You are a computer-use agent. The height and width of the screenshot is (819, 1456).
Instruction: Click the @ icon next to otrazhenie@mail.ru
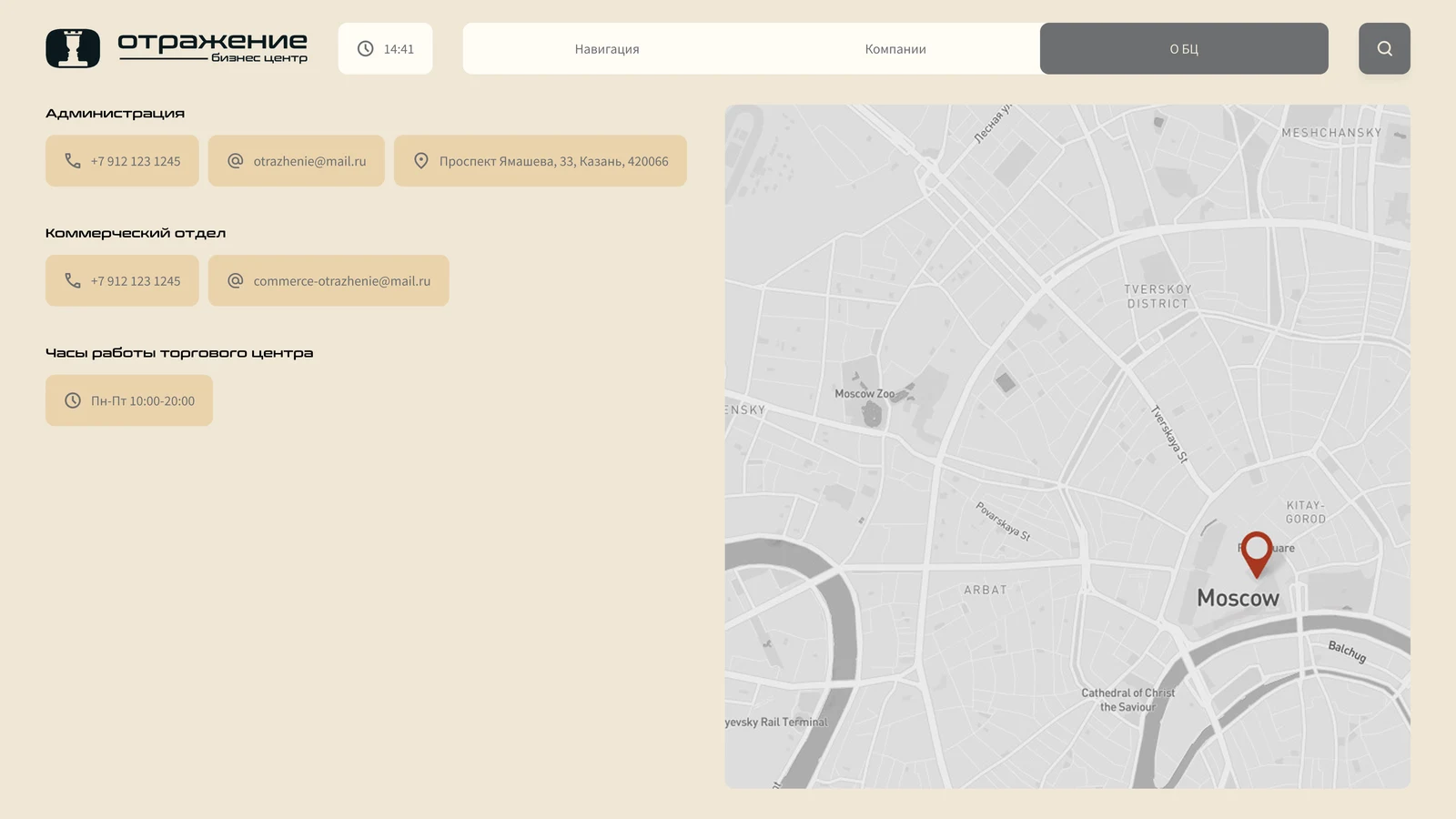pos(236,161)
